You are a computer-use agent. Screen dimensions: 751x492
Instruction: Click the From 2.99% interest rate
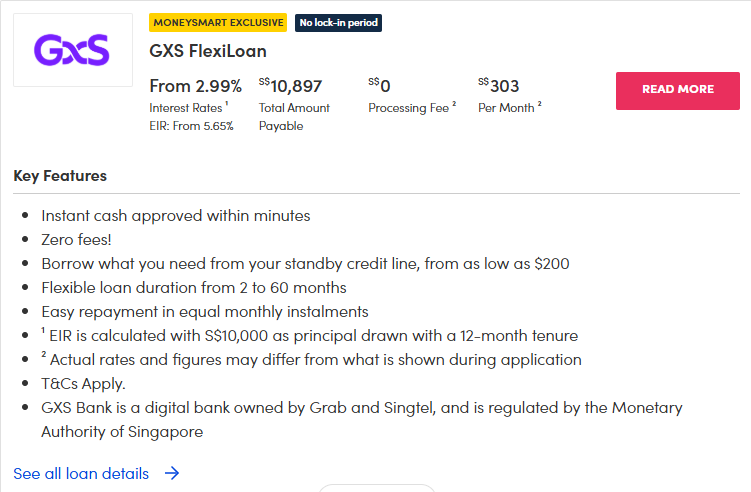click(195, 86)
